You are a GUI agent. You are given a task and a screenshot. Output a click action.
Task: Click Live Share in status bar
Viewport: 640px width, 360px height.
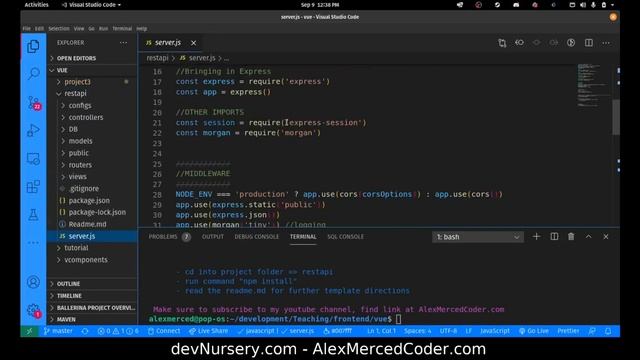208,331
